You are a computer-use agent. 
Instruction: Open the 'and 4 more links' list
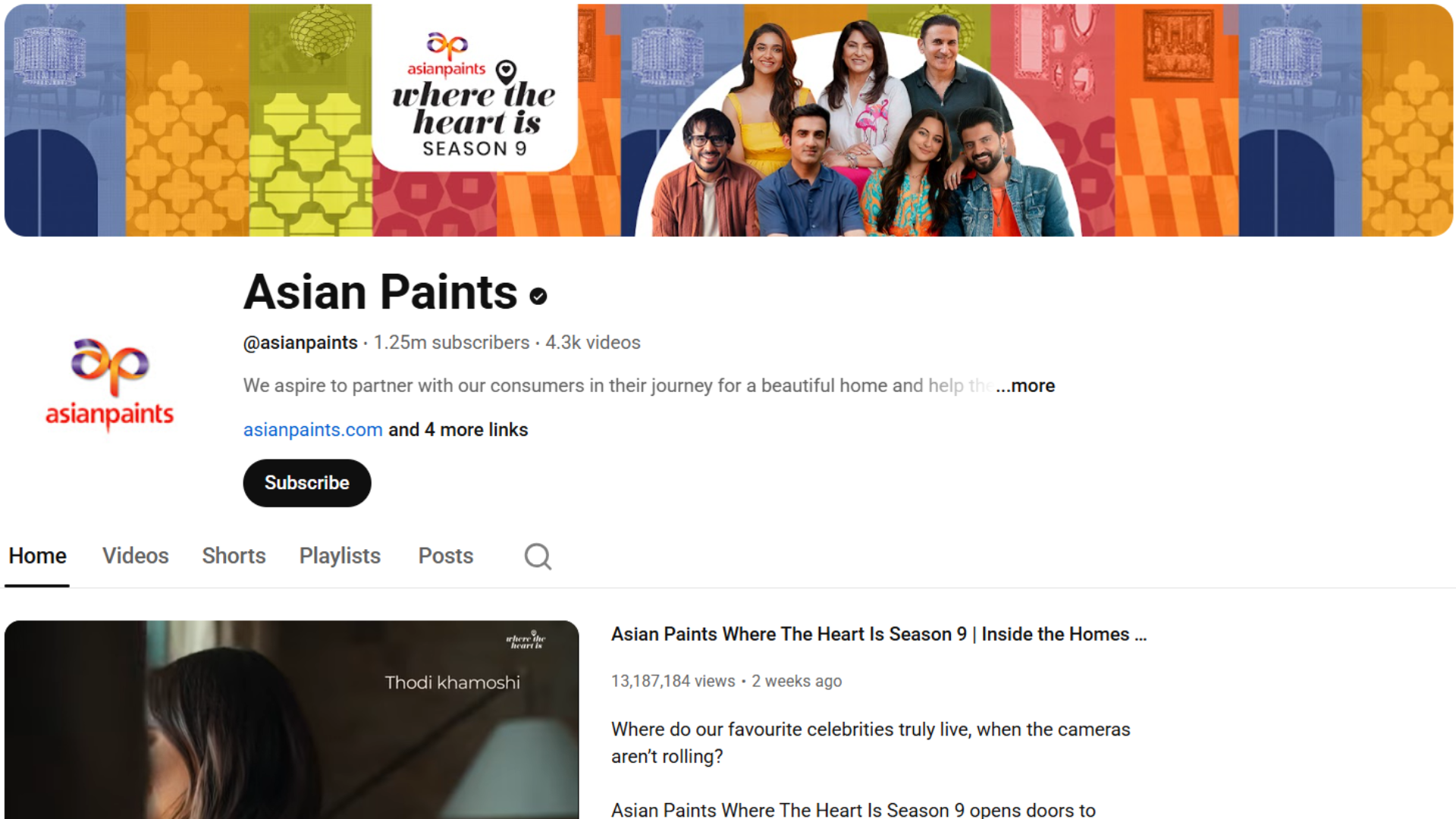458,429
